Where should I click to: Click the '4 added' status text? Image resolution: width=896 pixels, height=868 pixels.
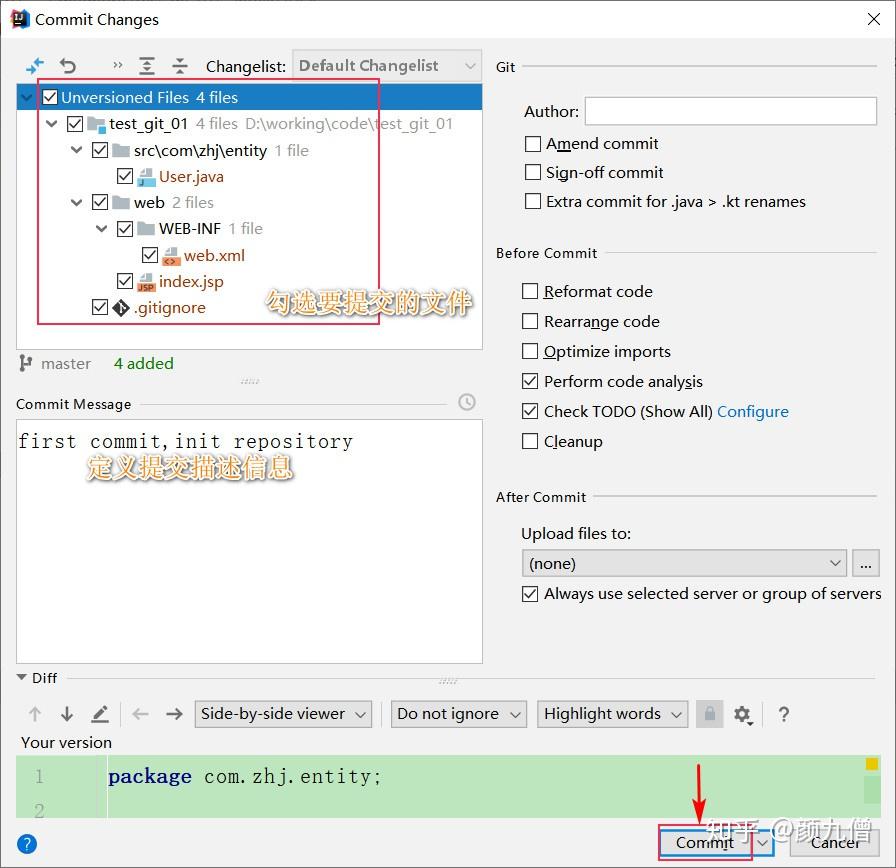(x=143, y=363)
